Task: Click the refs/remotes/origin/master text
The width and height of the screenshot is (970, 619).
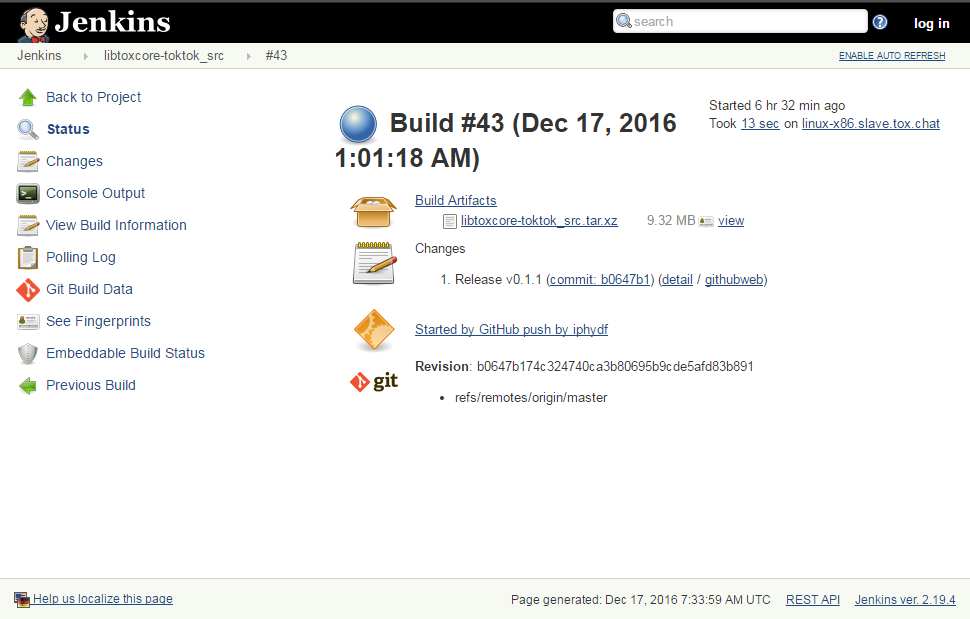Action: [531, 398]
